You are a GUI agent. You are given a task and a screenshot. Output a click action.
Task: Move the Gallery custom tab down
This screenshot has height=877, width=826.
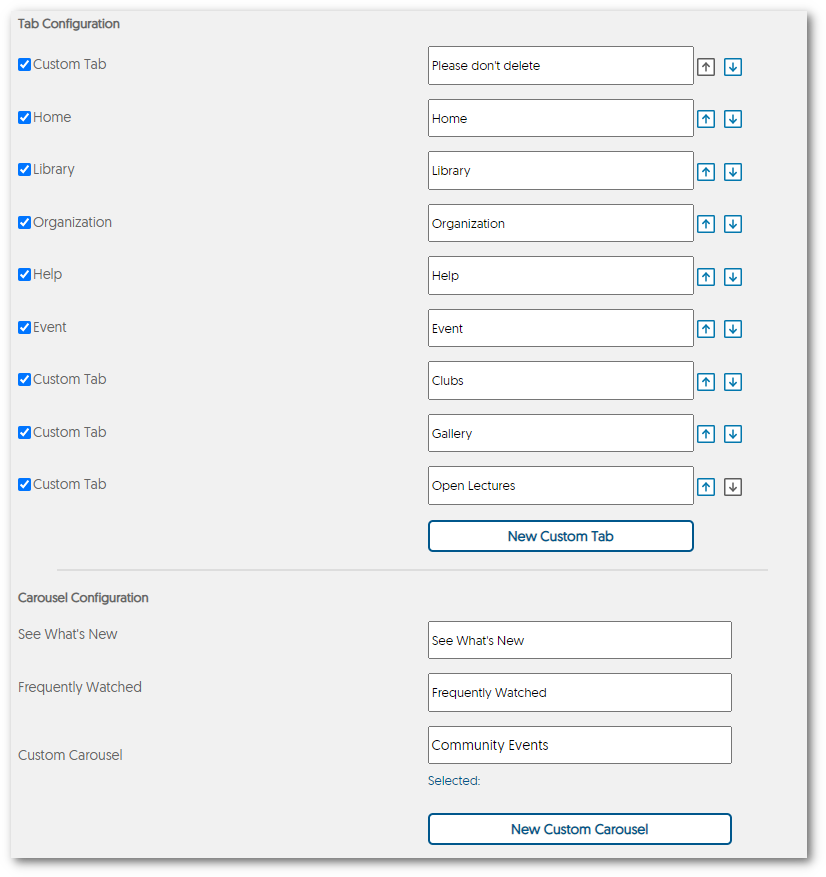click(x=733, y=433)
